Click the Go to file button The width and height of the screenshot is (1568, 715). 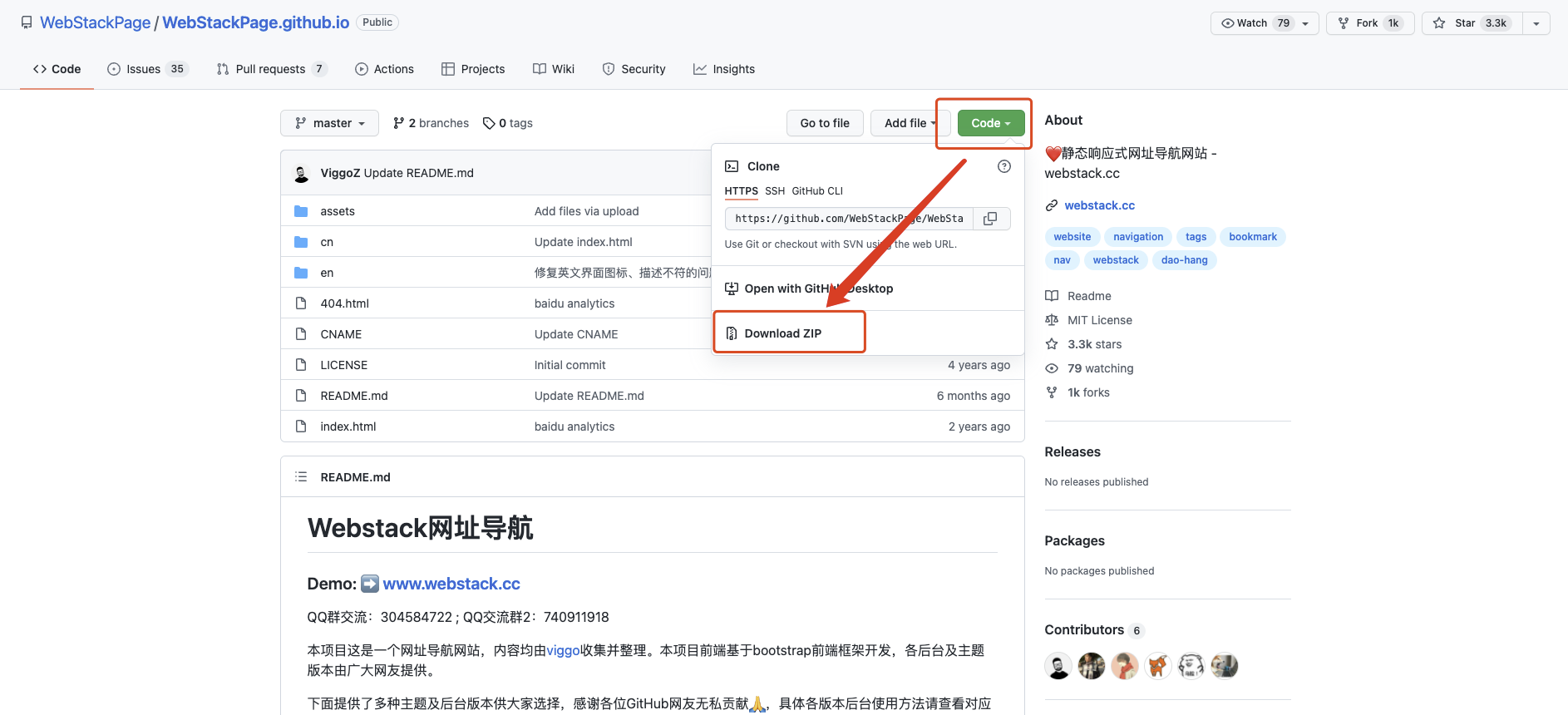point(825,123)
